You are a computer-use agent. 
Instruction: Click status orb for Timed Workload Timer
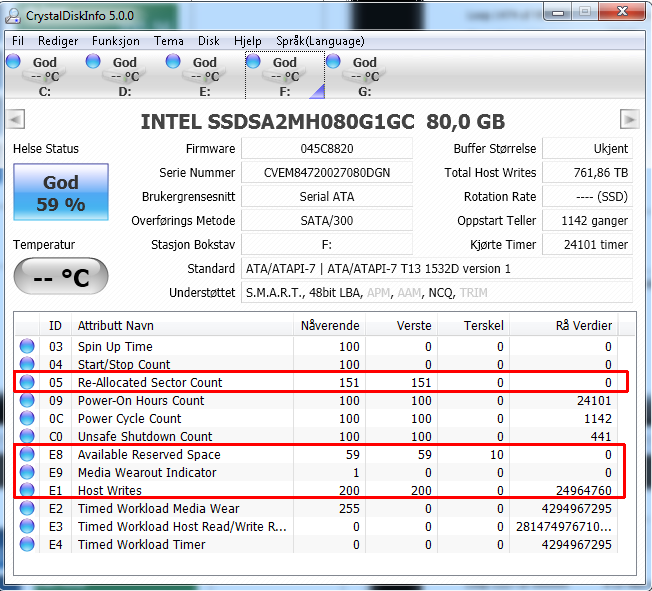(27, 544)
